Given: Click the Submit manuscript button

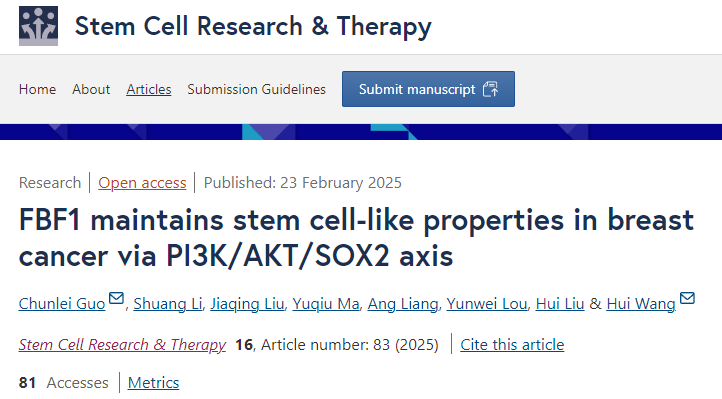Looking at the screenshot, I should (428, 89).
